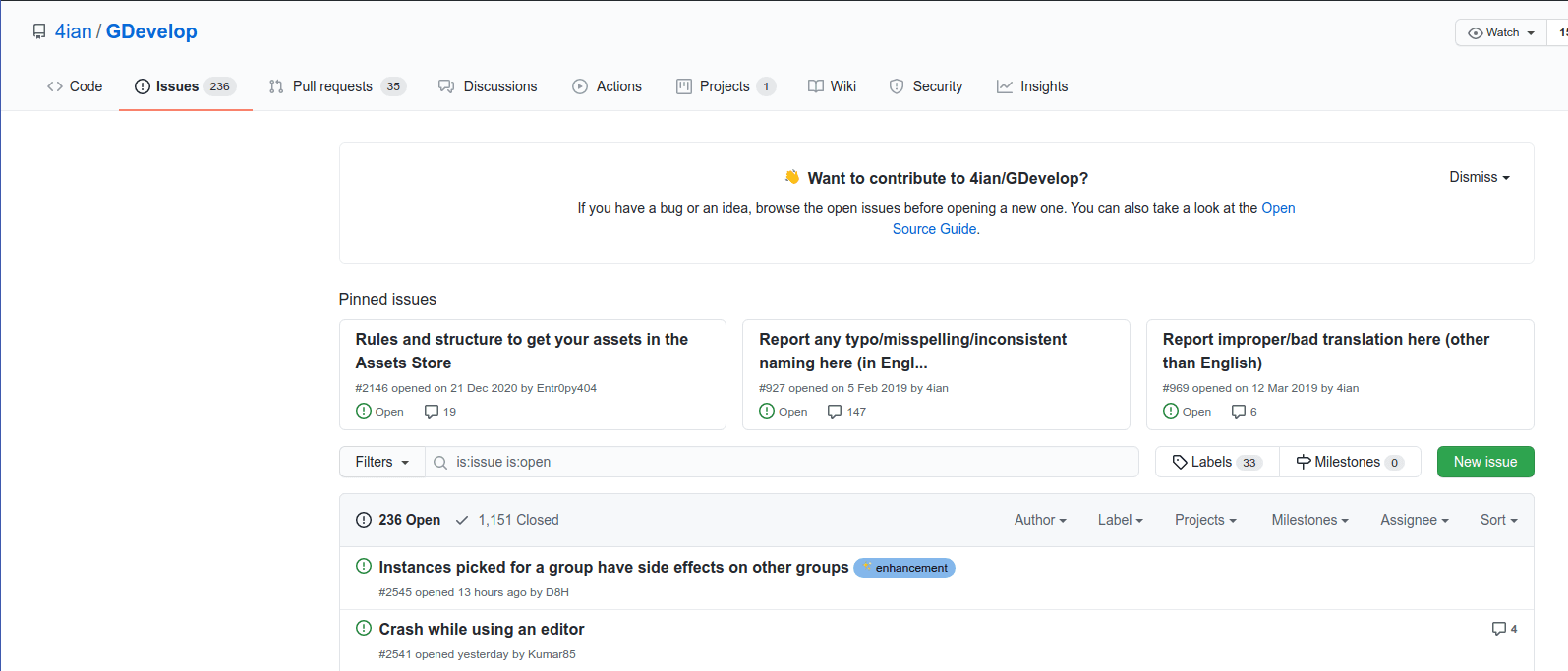This screenshot has width=1568, height=671.
Task: Click the comment icon on 'Crash while using an editor'
Action: coord(1498,629)
